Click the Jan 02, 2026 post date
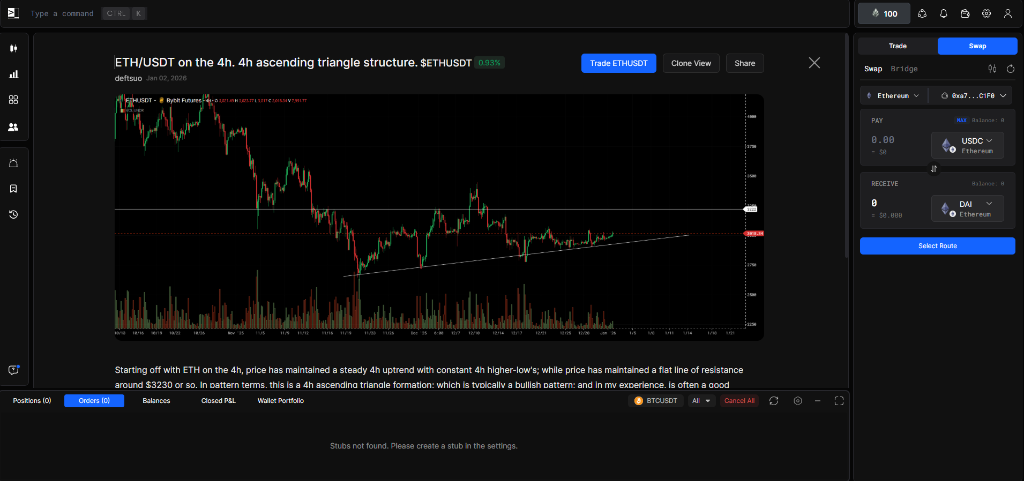This screenshot has width=1024, height=481. tap(165, 78)
